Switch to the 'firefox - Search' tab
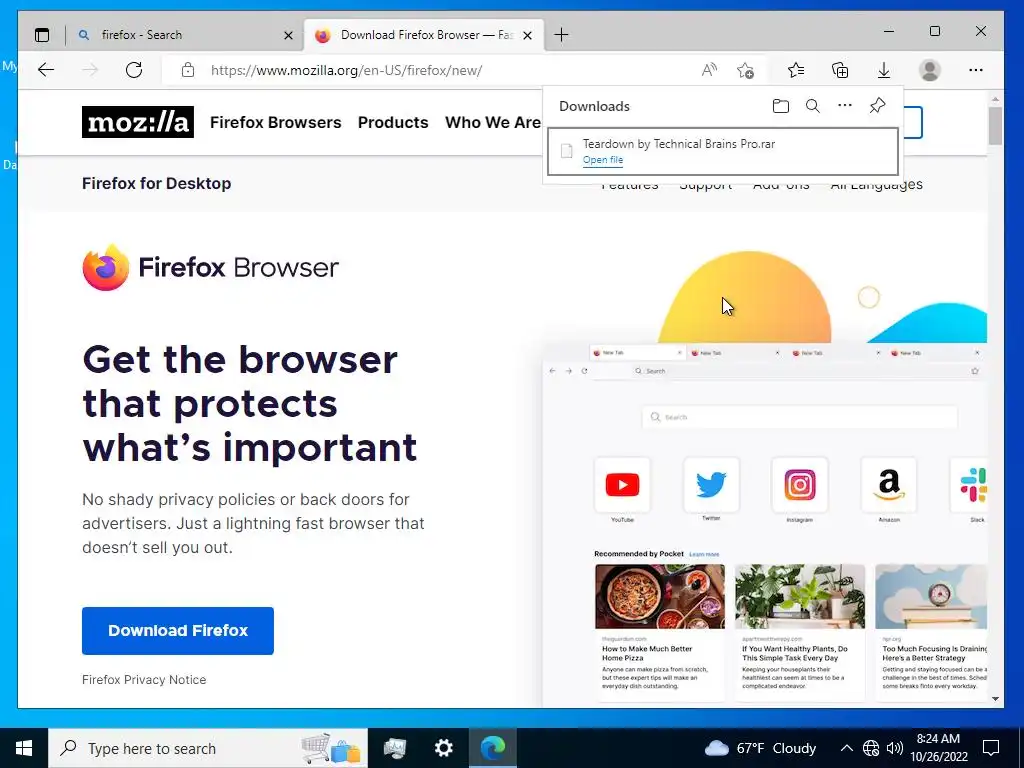 (184, 35)
